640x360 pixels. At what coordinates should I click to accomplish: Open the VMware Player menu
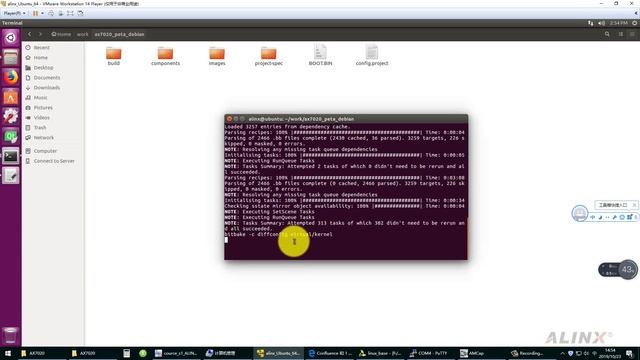(15, 13)
